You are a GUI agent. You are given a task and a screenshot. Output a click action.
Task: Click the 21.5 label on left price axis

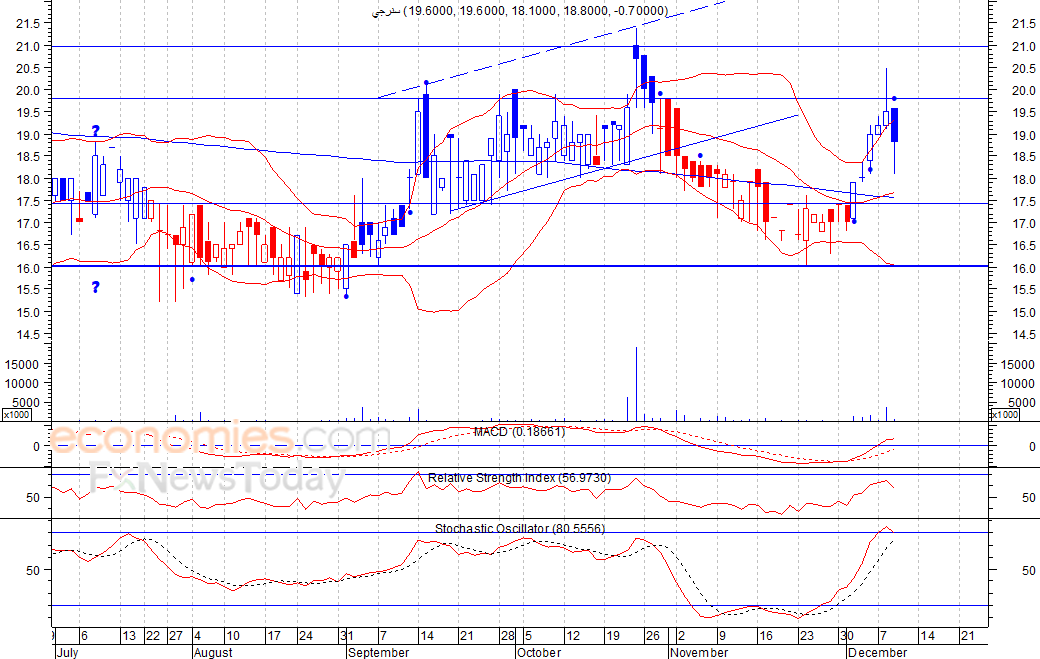pyautogui.click(x=29, y=24)
